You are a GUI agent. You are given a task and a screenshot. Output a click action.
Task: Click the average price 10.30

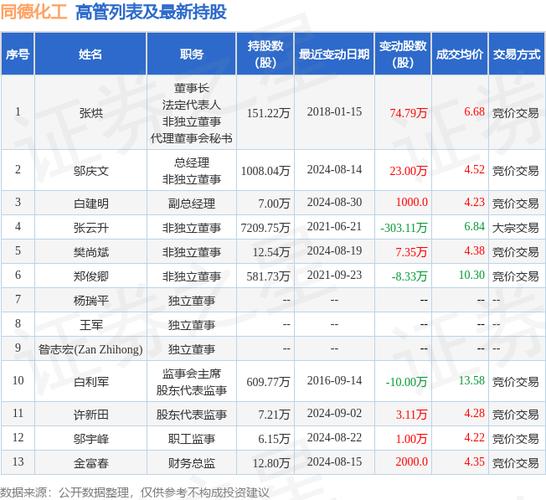pos(471,275)
